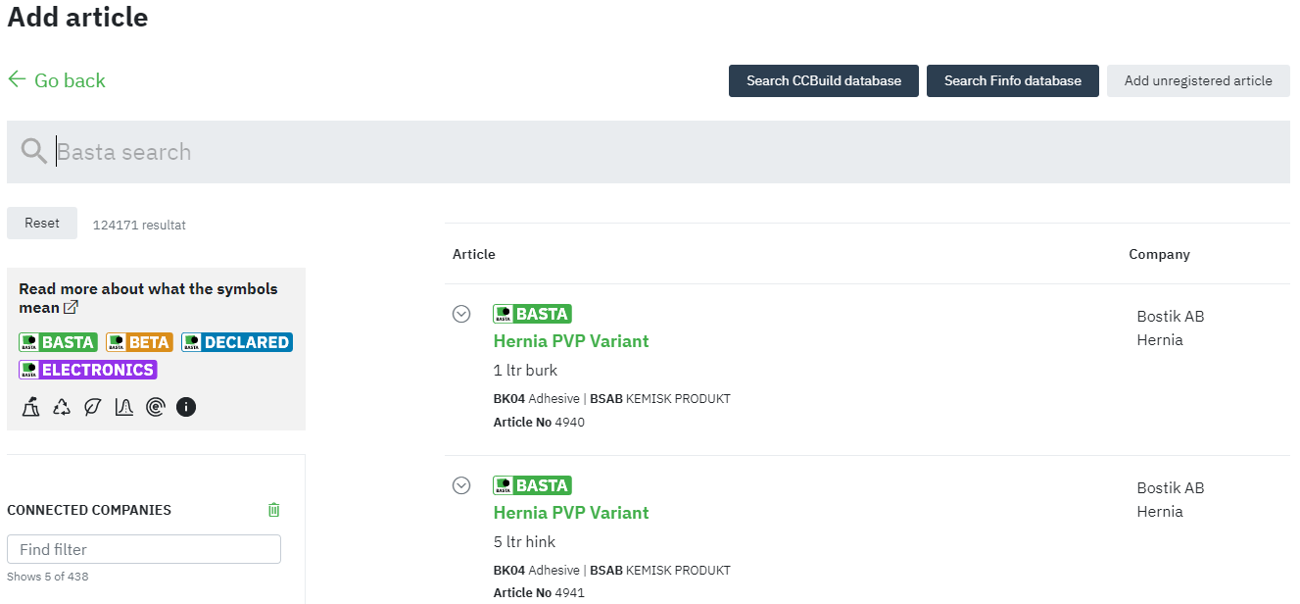Viewport: 1300px width, 604px height.
Task: Open Search CCBuild database
Action: (823, 81)
